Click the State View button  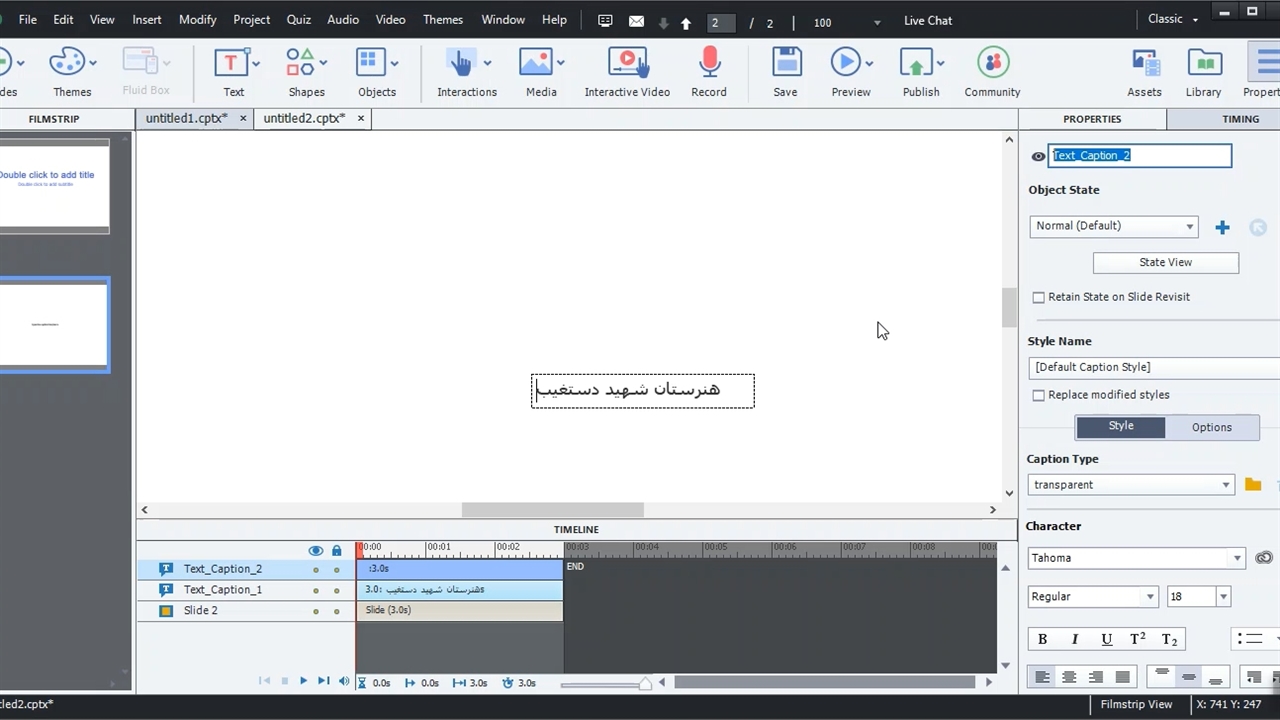(x=1165, y=262)
